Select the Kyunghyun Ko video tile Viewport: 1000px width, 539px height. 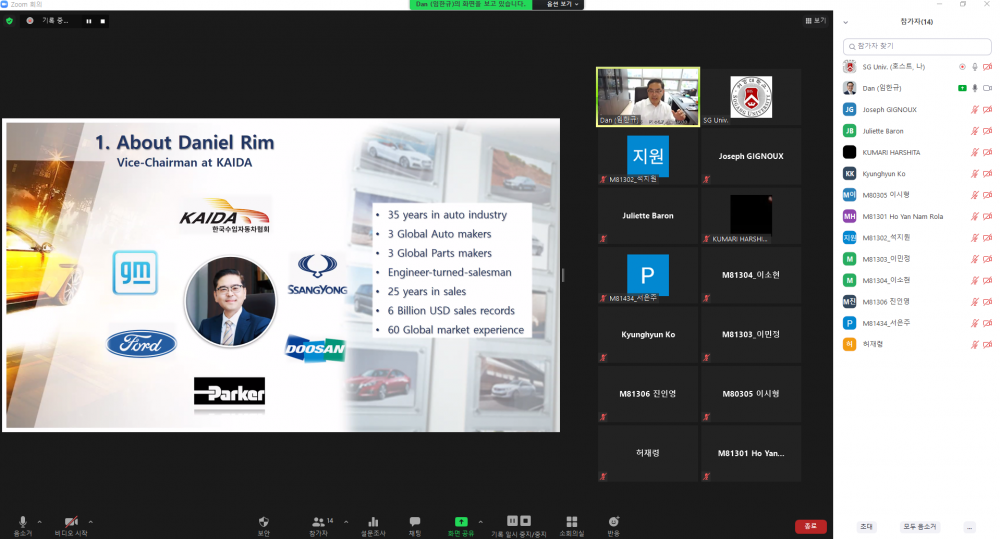click(648, 334)
